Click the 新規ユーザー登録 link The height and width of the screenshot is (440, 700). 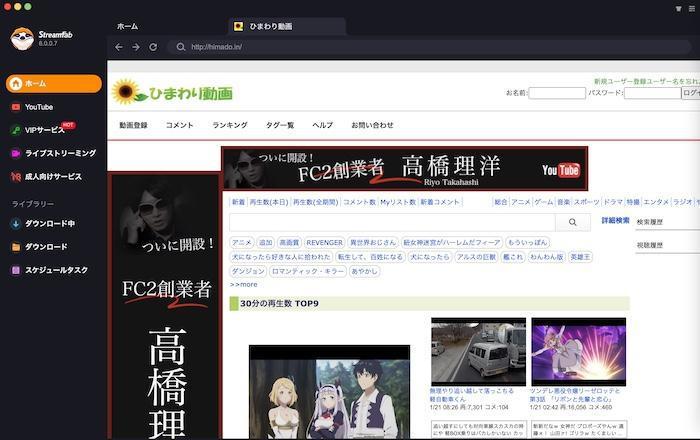coord(619,81)
